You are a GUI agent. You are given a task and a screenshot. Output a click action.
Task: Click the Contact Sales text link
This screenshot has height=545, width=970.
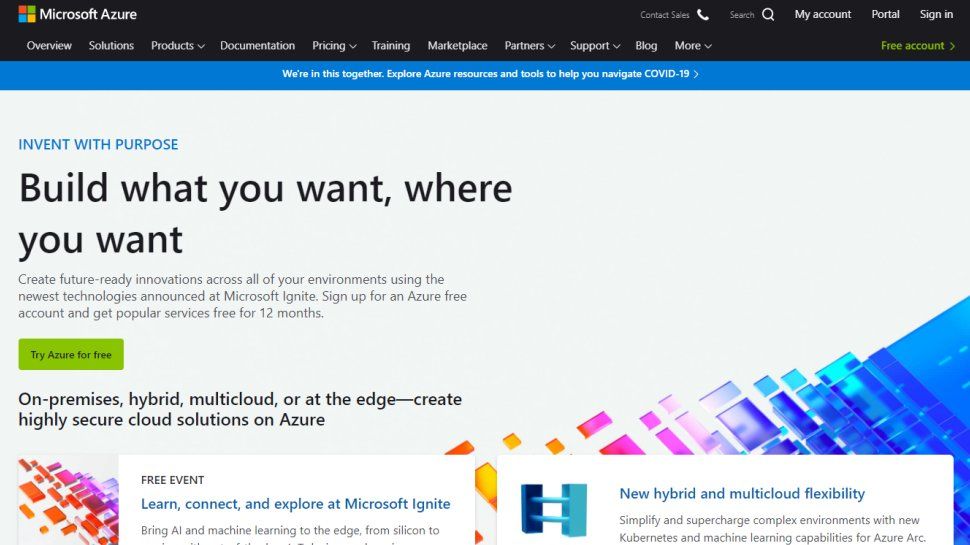point(664,15)
